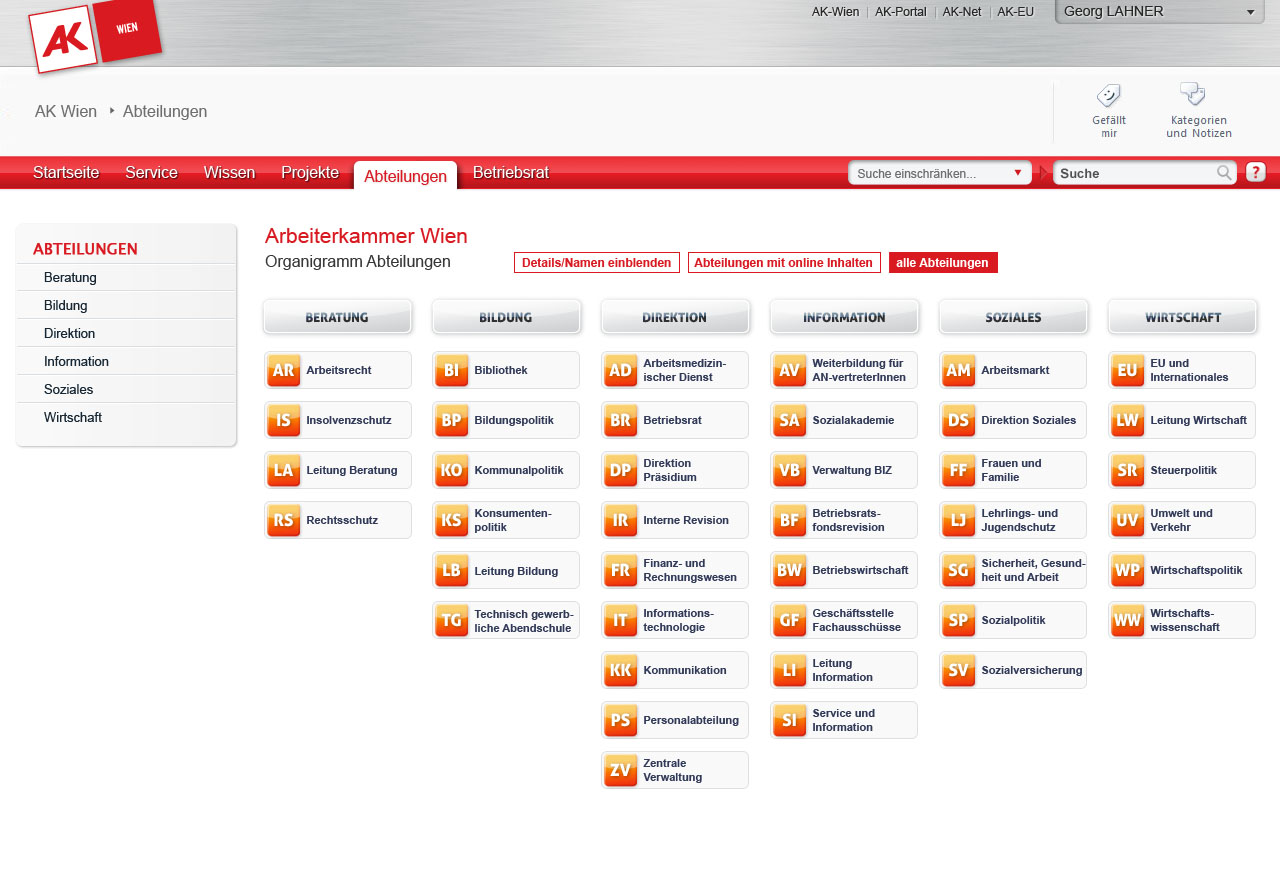Open the BP Bildungspolitik icon
This screenshot has width=1280, height=880.
click(452, 420)
